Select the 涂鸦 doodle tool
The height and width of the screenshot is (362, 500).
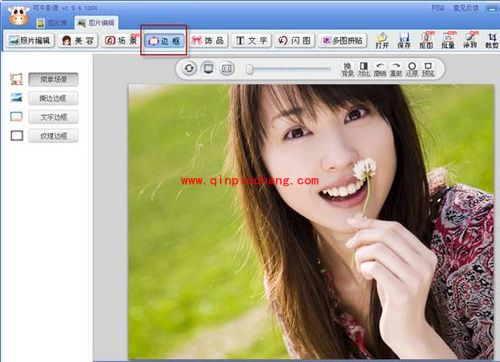coord(470,41)
